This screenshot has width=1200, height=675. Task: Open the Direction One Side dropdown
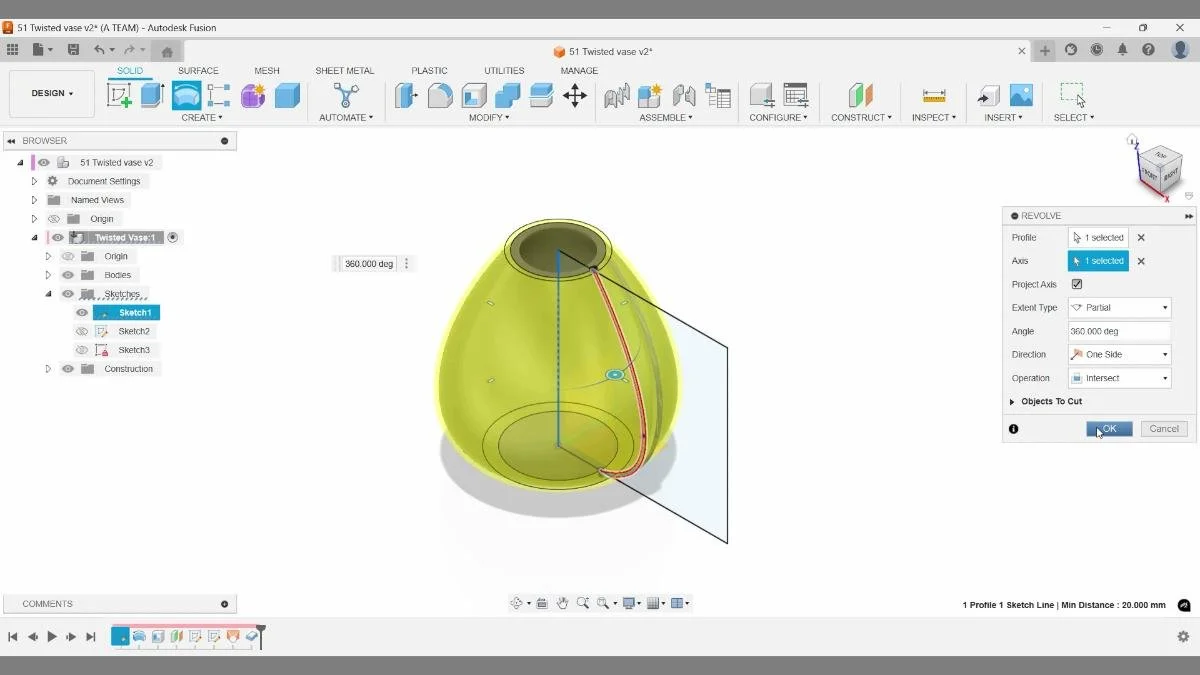point(1119,355)
